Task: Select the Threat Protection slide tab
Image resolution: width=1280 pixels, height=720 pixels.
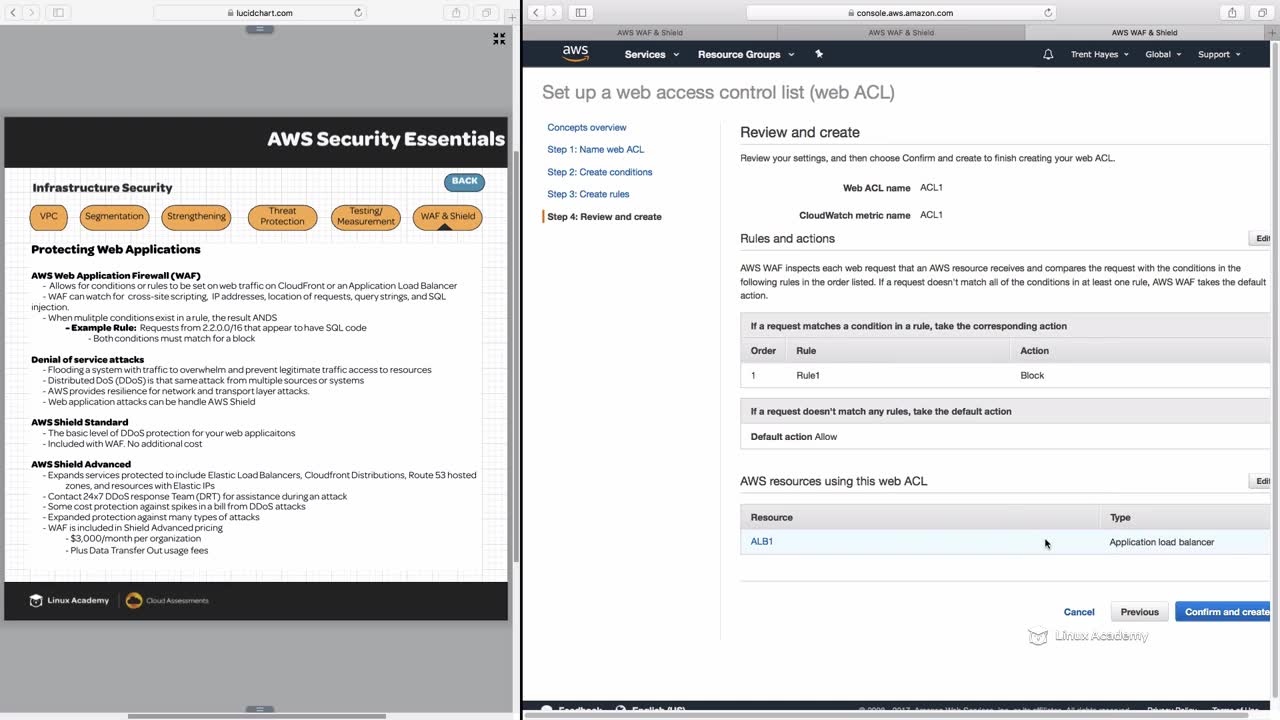Action: pos(282,216)
